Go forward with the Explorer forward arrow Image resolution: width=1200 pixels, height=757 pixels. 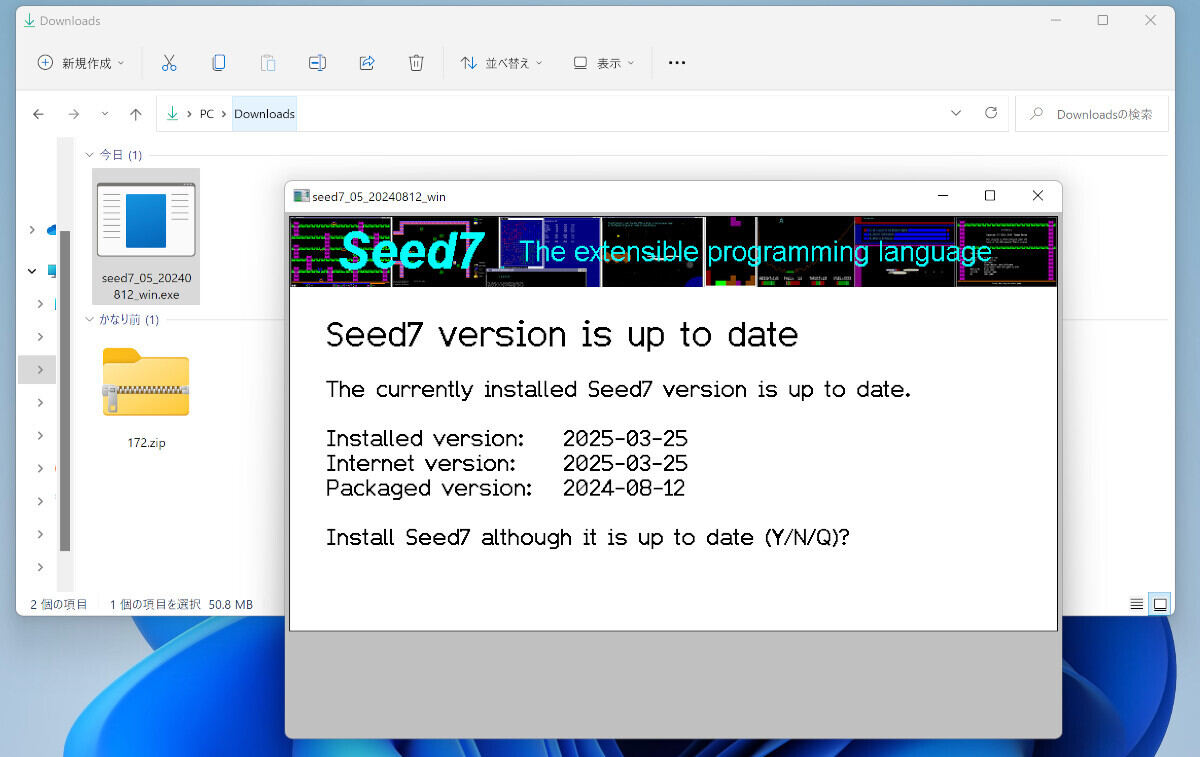click(x=73, y=114)
